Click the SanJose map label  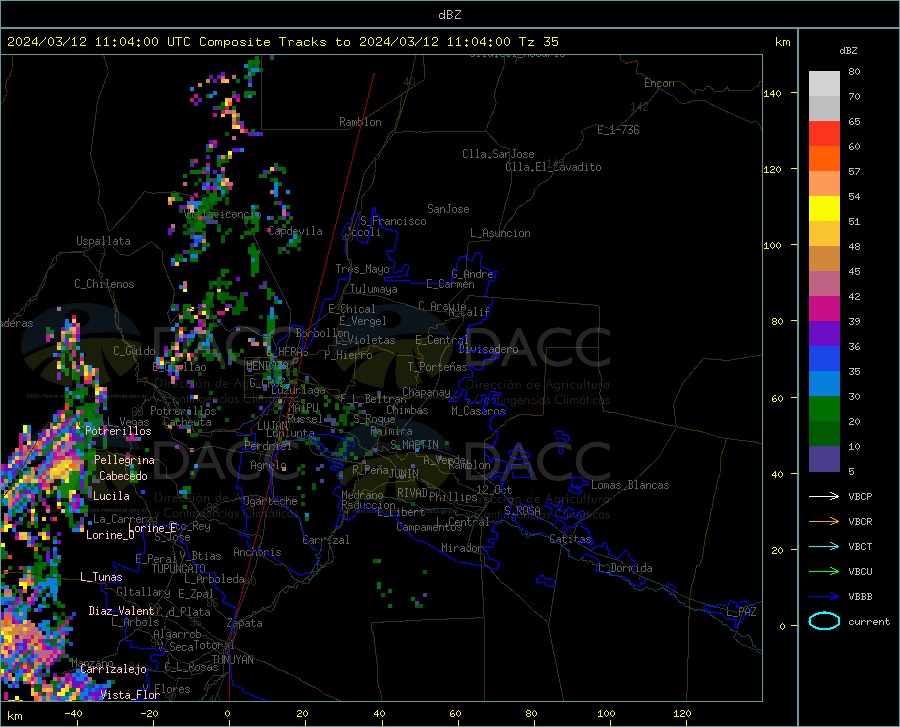pyautogui.click(x=448, y=209)
